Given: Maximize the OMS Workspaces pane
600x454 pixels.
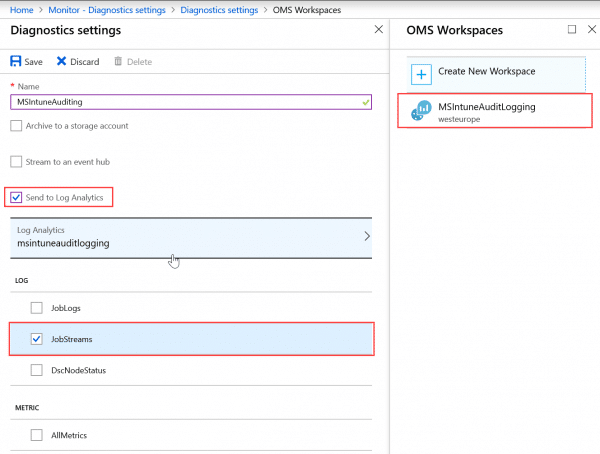Looking at the screenshot, I should (x=572, y=29).
